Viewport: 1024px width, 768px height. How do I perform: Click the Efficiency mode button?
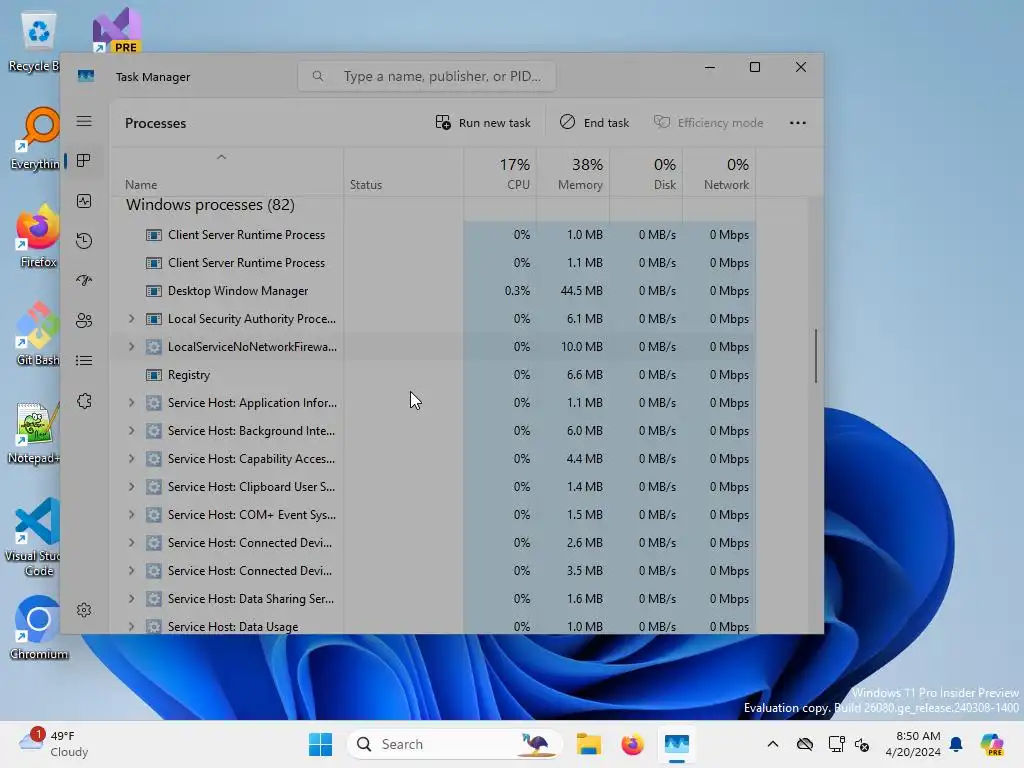pos(709,123)
